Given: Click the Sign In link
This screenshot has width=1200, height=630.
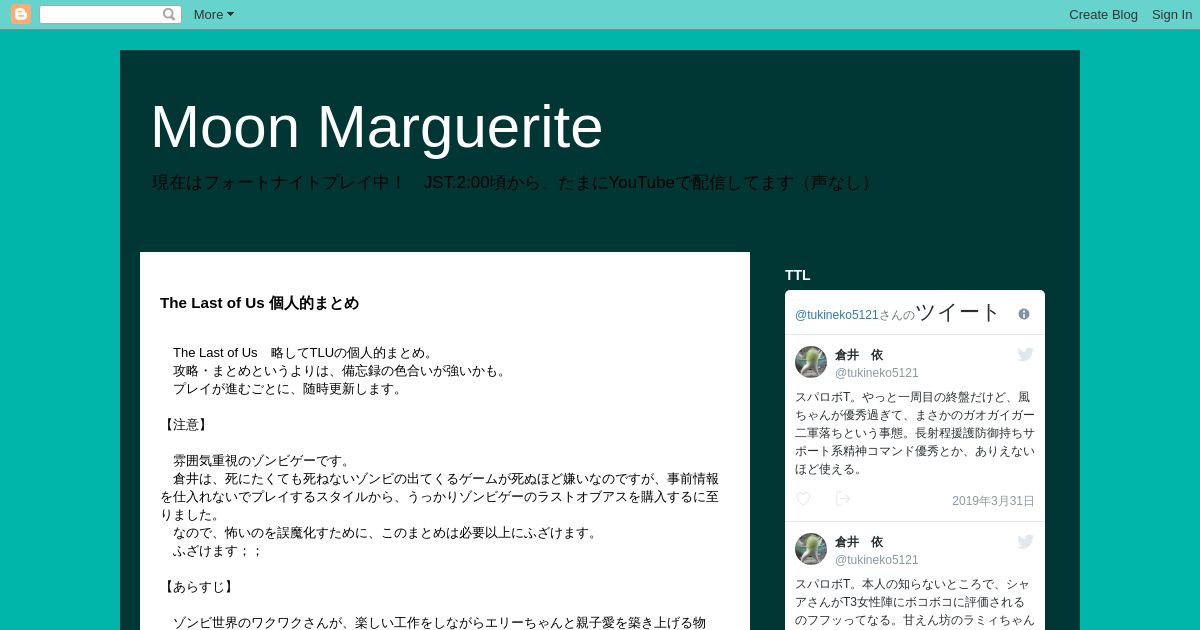Looking at the screenshot, I should [x=1171, y=14].
